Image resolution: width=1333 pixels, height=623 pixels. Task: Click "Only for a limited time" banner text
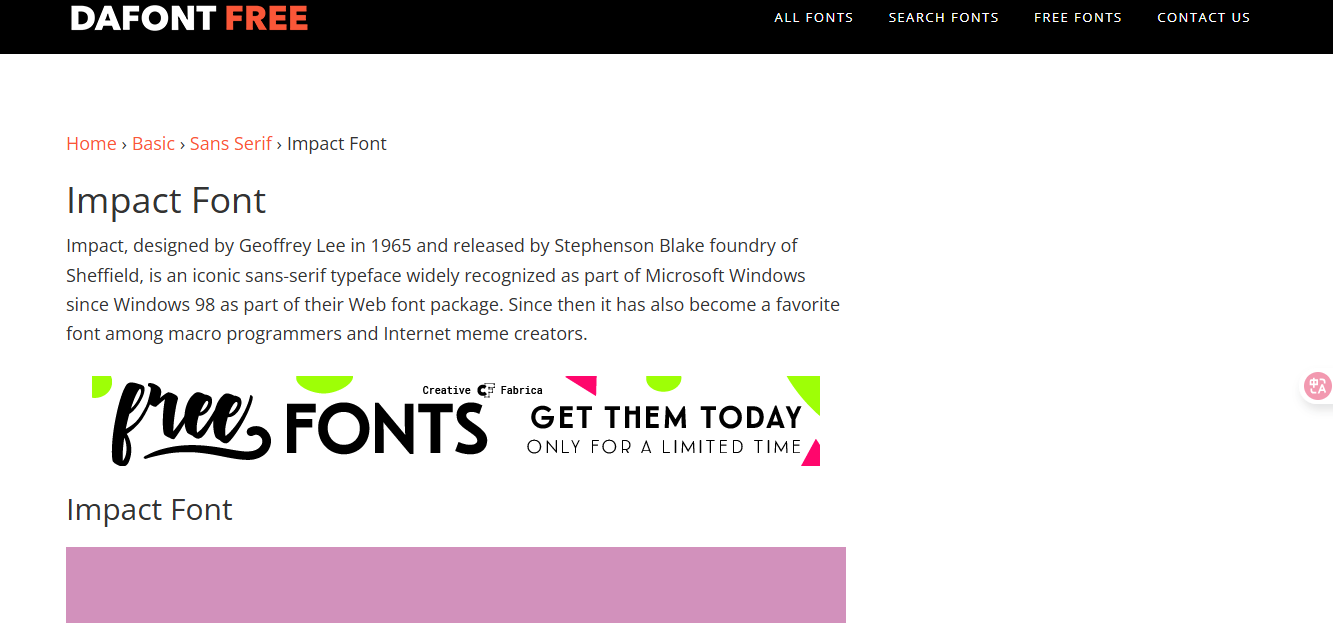664,447
